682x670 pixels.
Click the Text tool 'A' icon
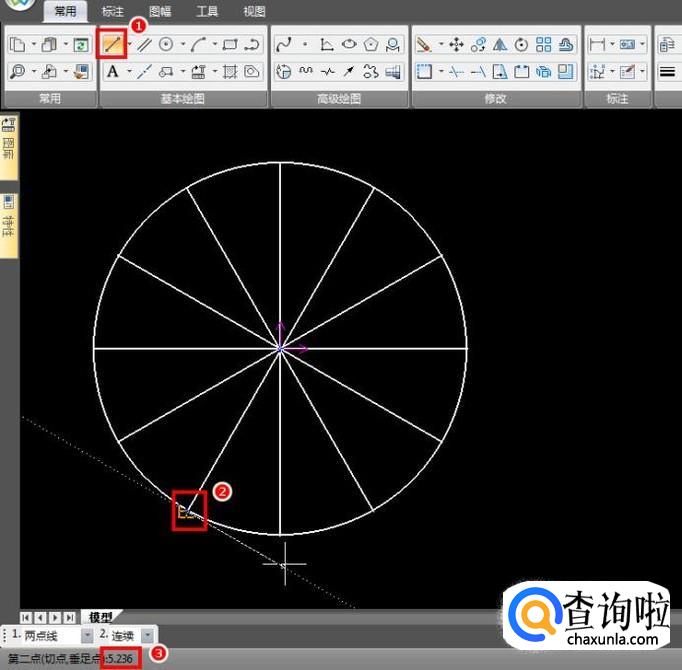[x=112, y=72]
